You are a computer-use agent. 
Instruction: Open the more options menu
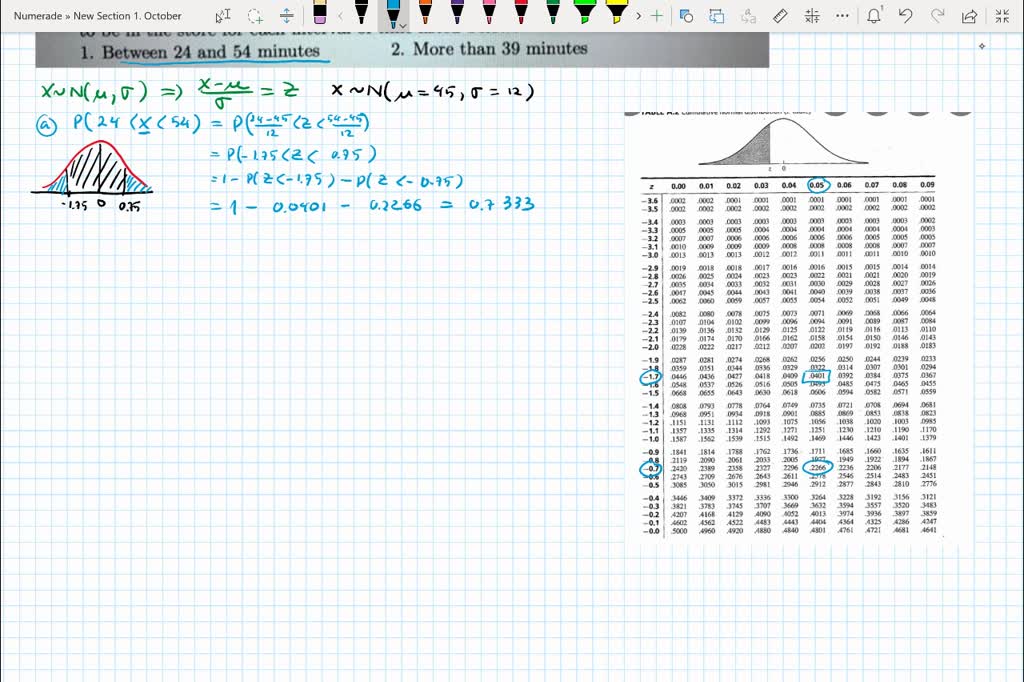click(841, 16)
